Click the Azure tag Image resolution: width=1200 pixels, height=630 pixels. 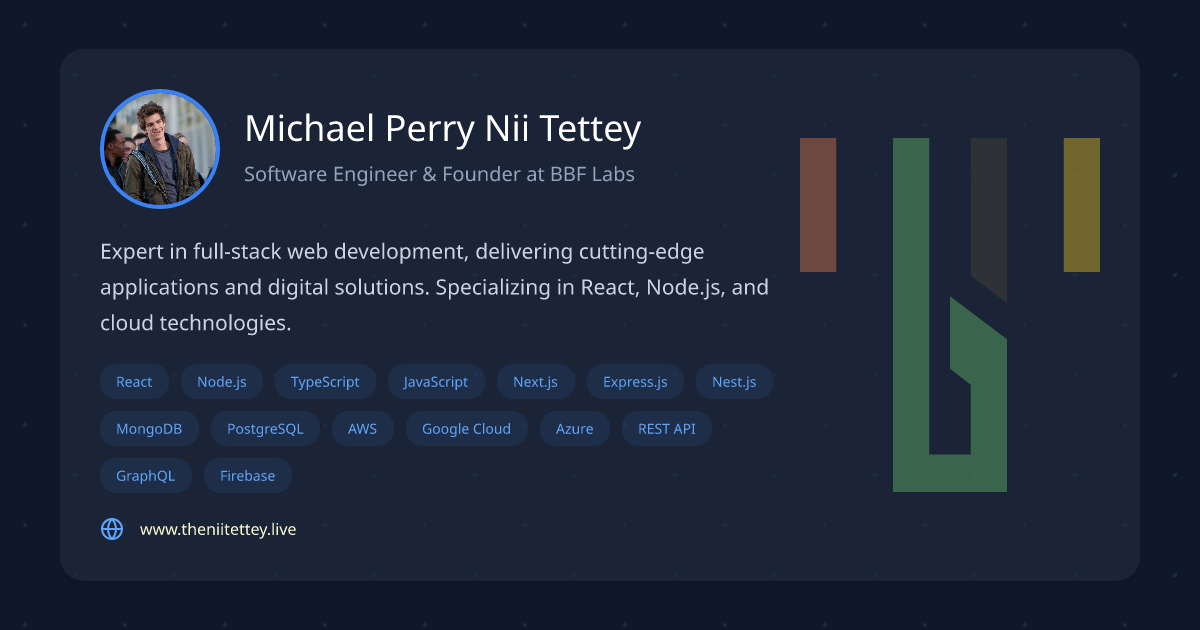(575, 429)
